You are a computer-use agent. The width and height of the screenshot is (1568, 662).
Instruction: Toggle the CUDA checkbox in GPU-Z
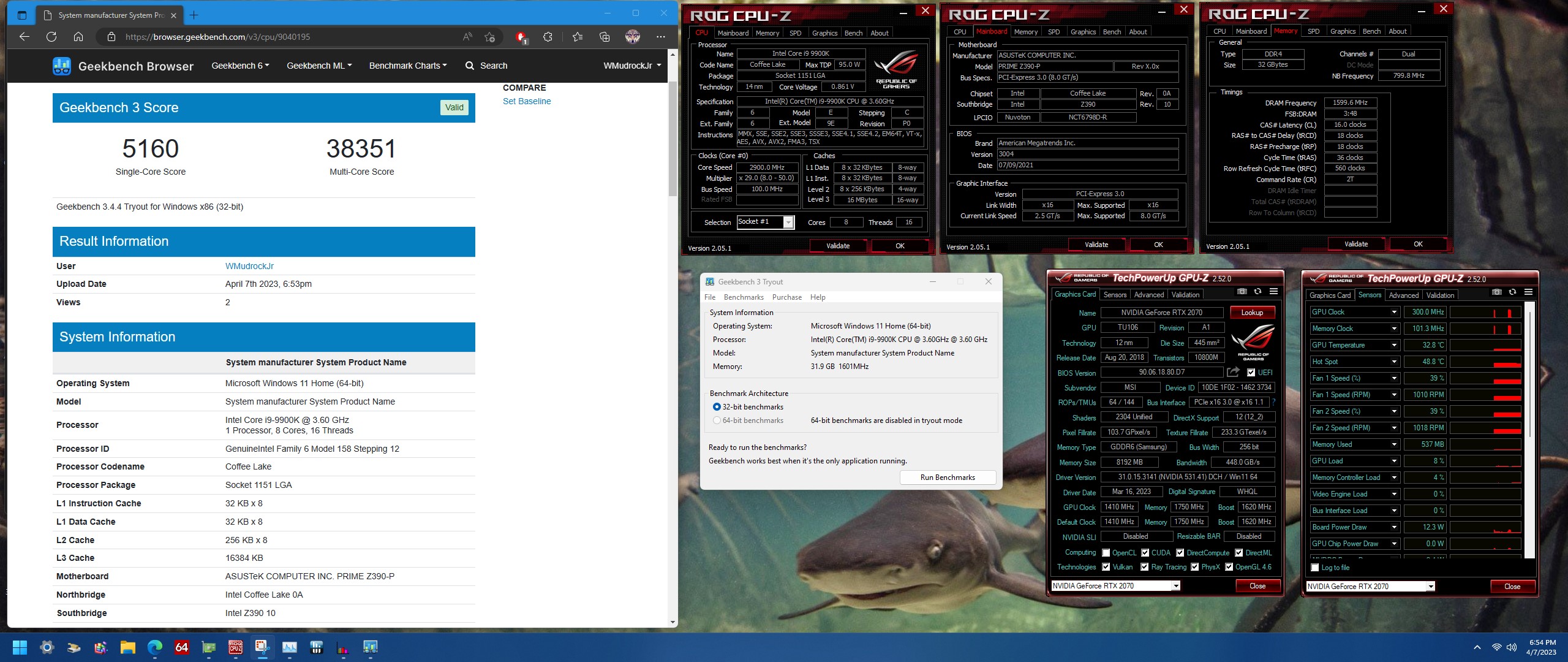1145,553
